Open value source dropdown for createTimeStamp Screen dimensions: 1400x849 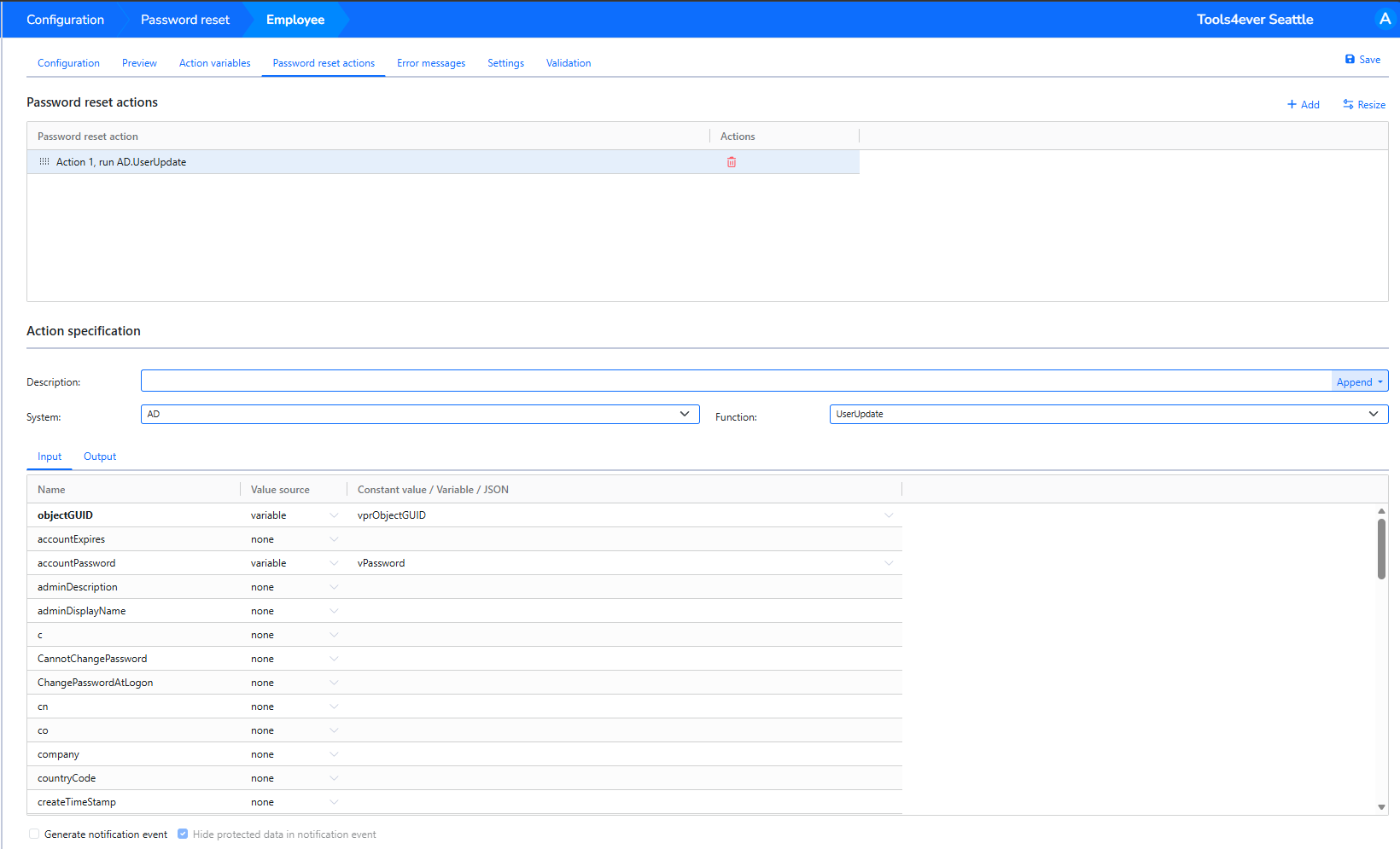coord(334,802)
